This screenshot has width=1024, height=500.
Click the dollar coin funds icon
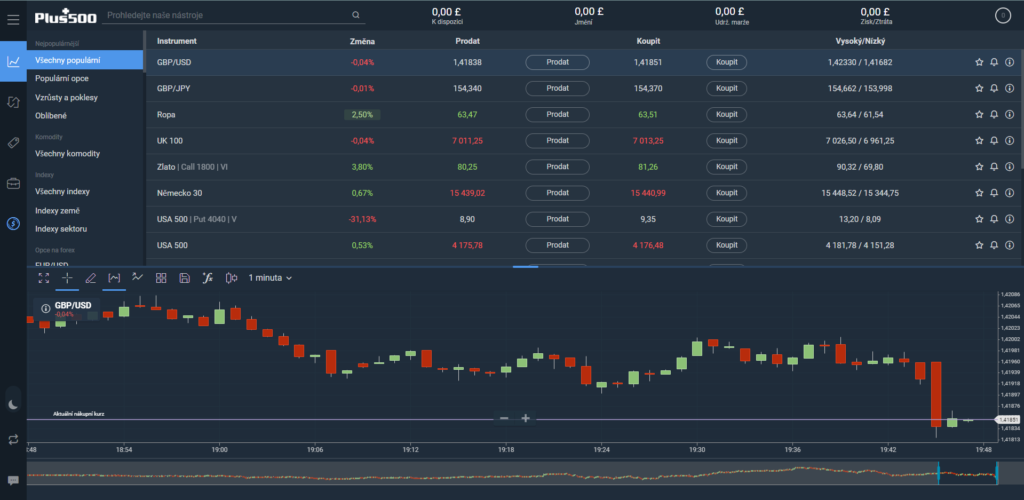pos(13,224)
